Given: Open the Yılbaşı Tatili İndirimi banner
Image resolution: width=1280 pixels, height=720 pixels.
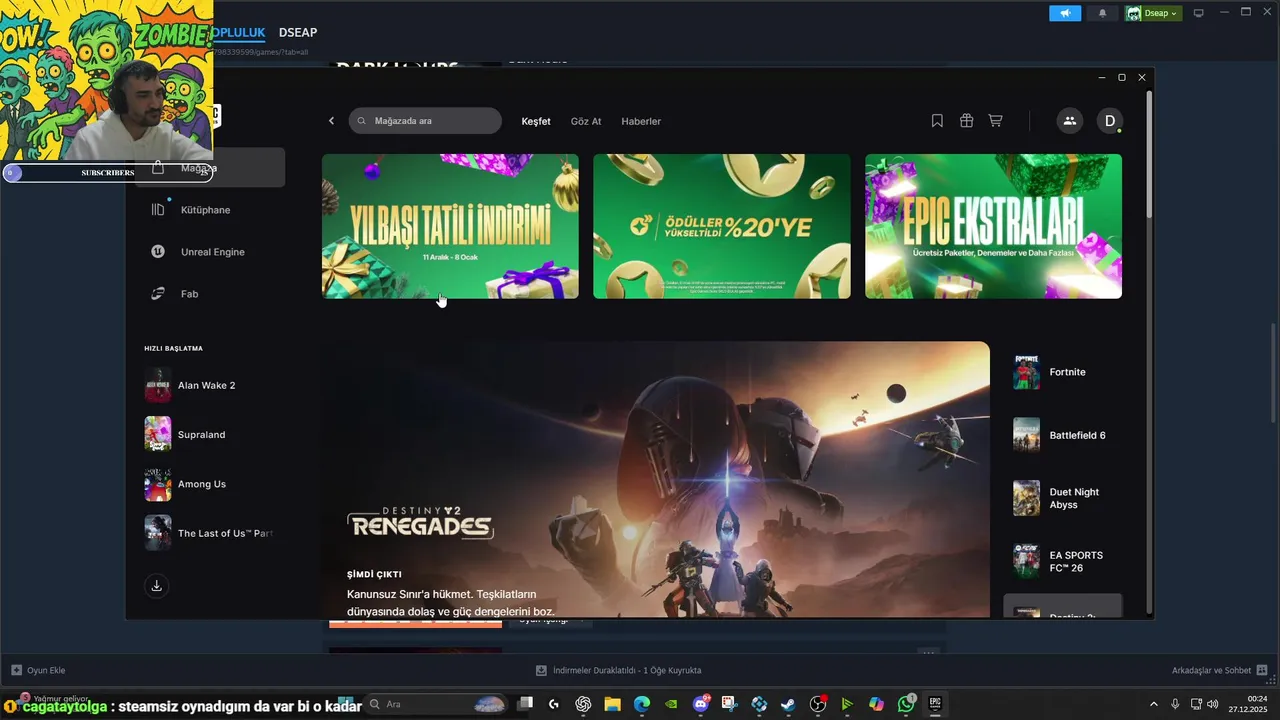Looking at the screenshot, I should [450, 226].
